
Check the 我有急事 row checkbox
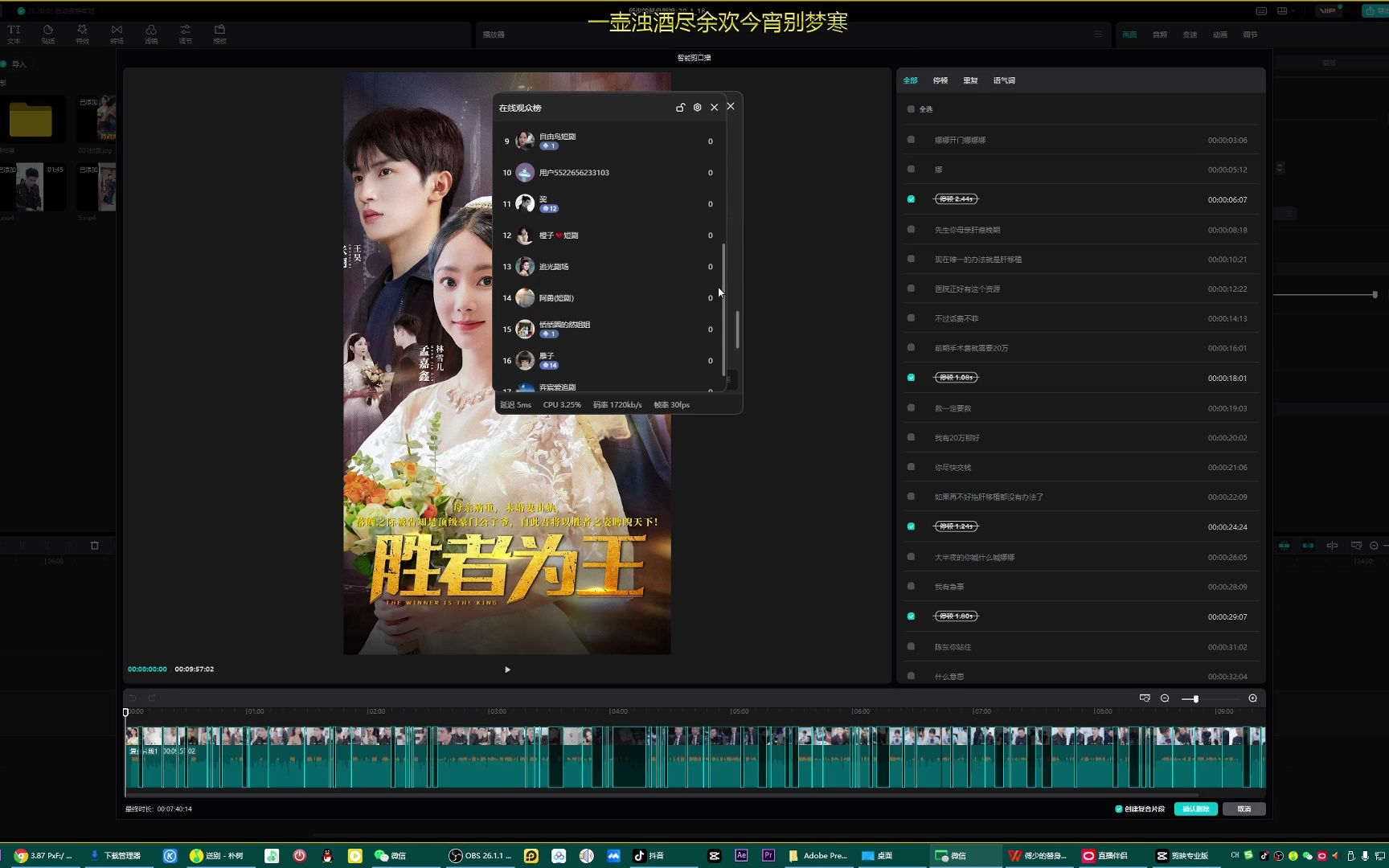[911, 587]
